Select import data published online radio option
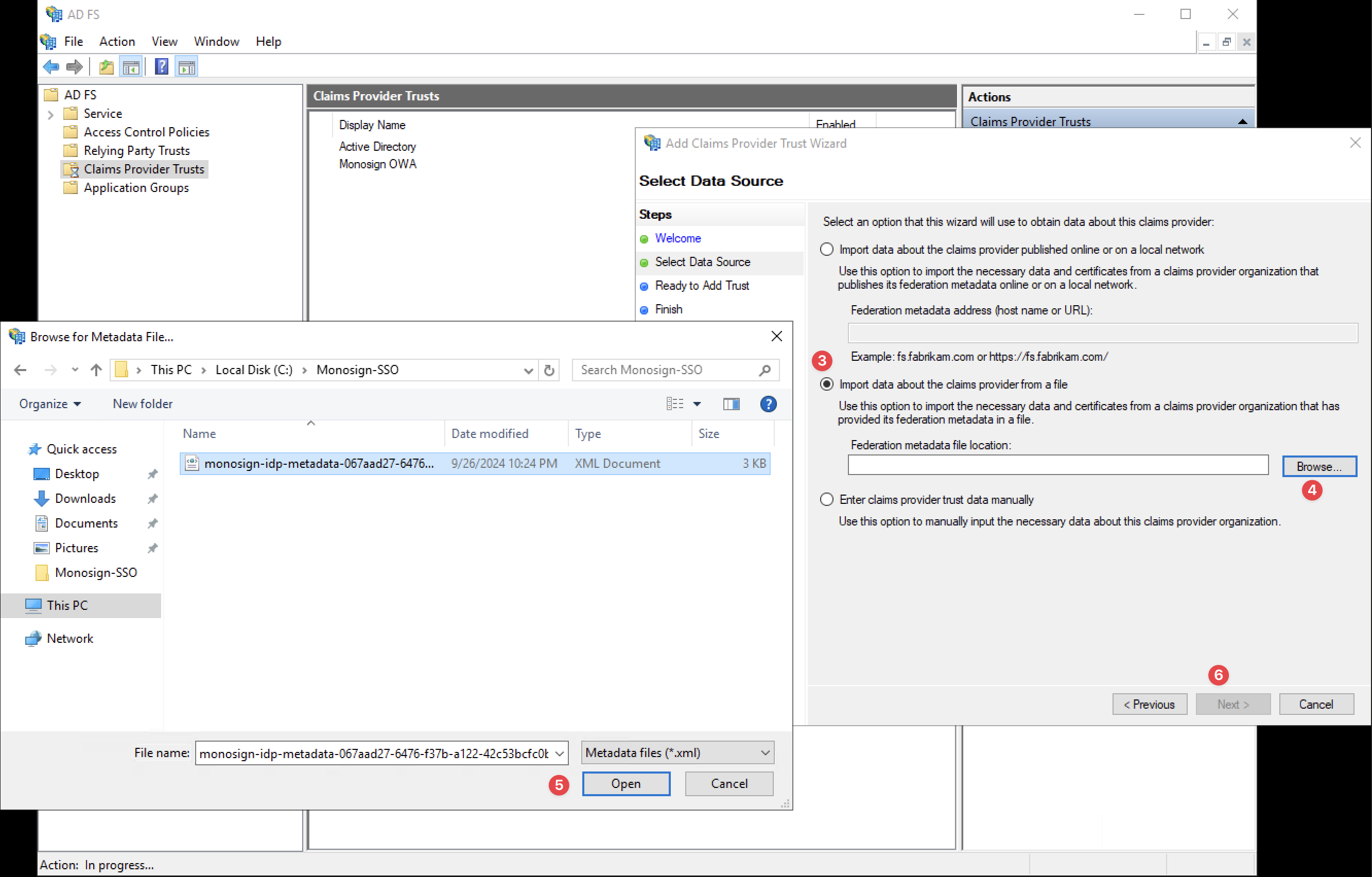Screen dimensions: 1372x877 pyautogui.click(x=826, y=250)
